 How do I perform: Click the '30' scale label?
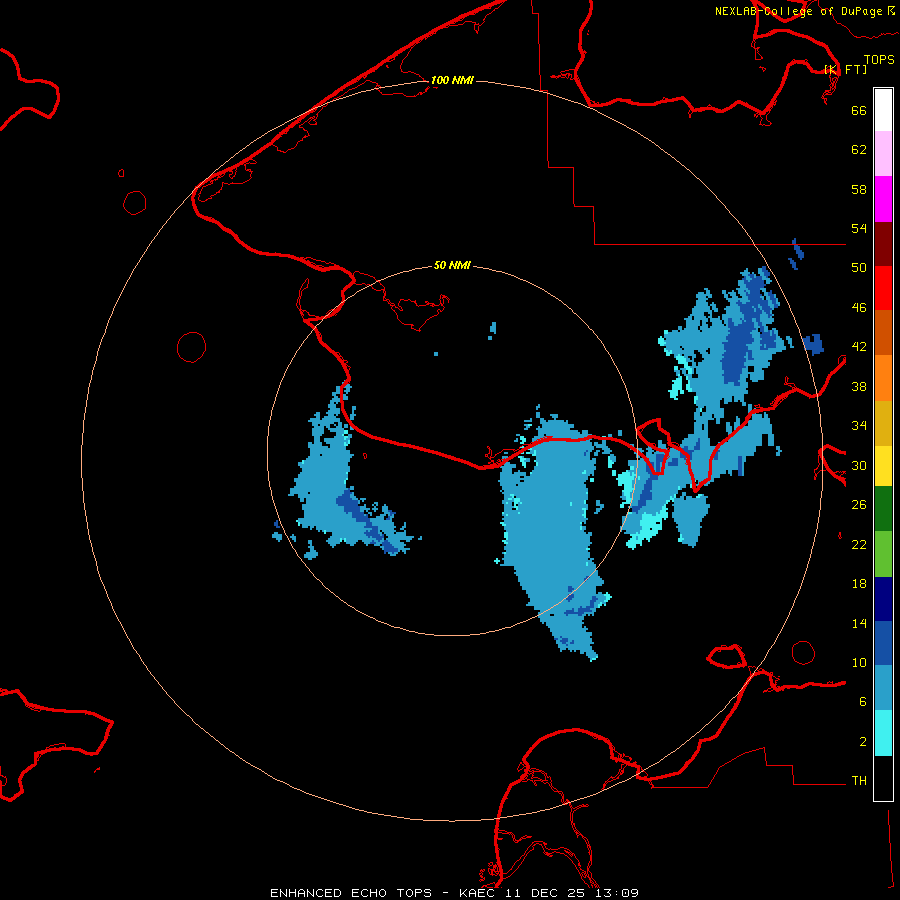(859, 465)
